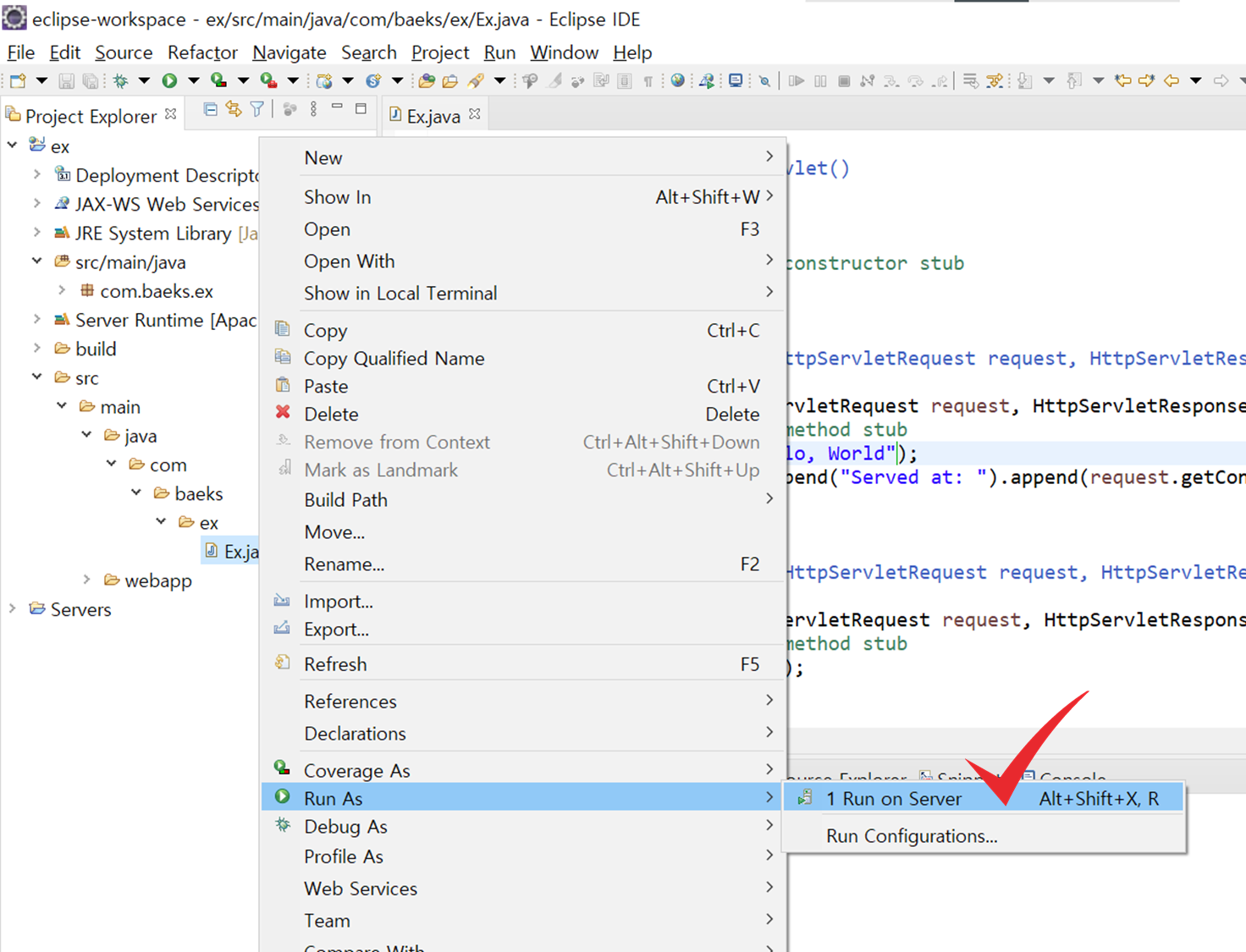Choose Build Path in context menu
The image size is (1246, 952).
[524, 500]
